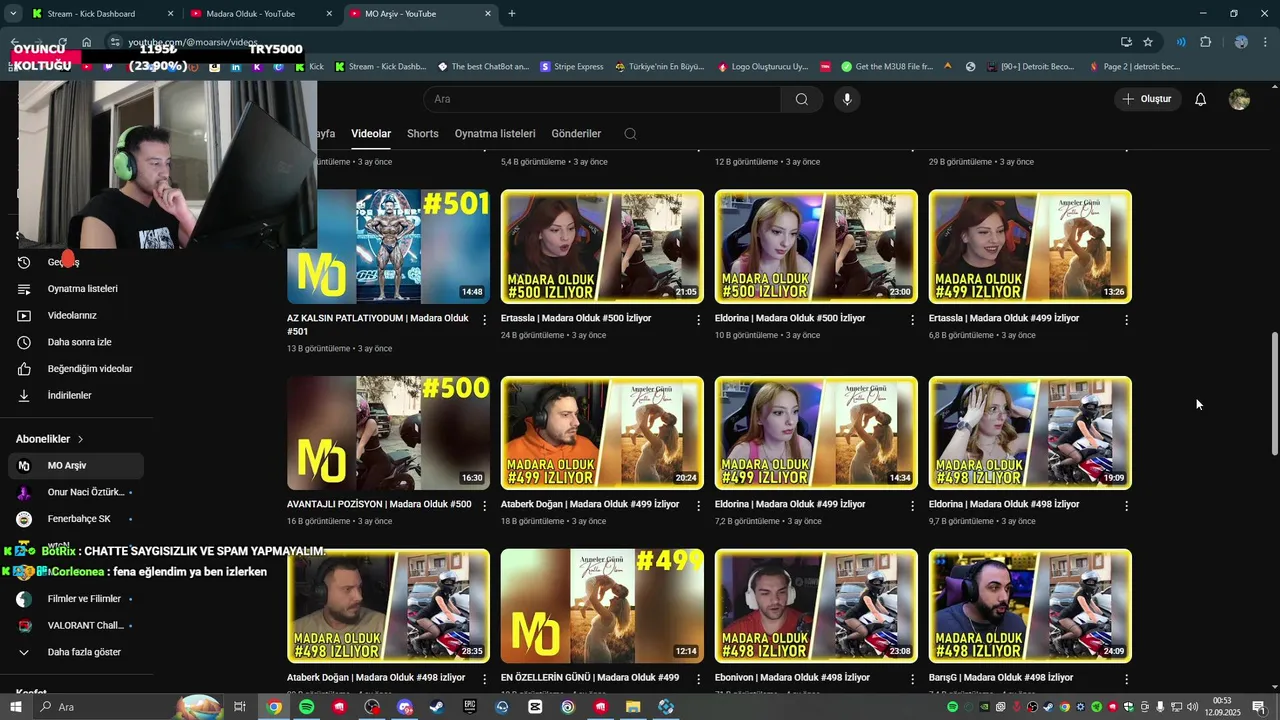Open Page 2 | detroit bookmark

click(x=1134, y=67)
